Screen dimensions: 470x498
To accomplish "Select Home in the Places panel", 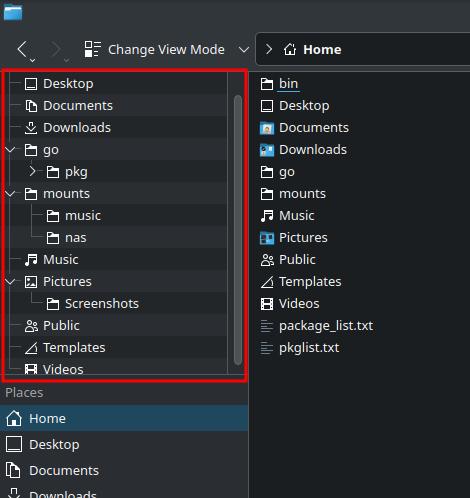I will pos(124,418).
